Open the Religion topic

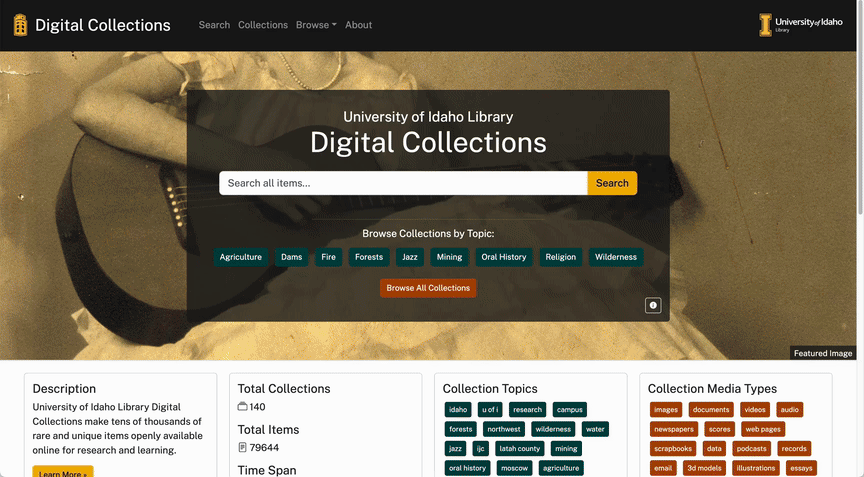click(561, 257)
